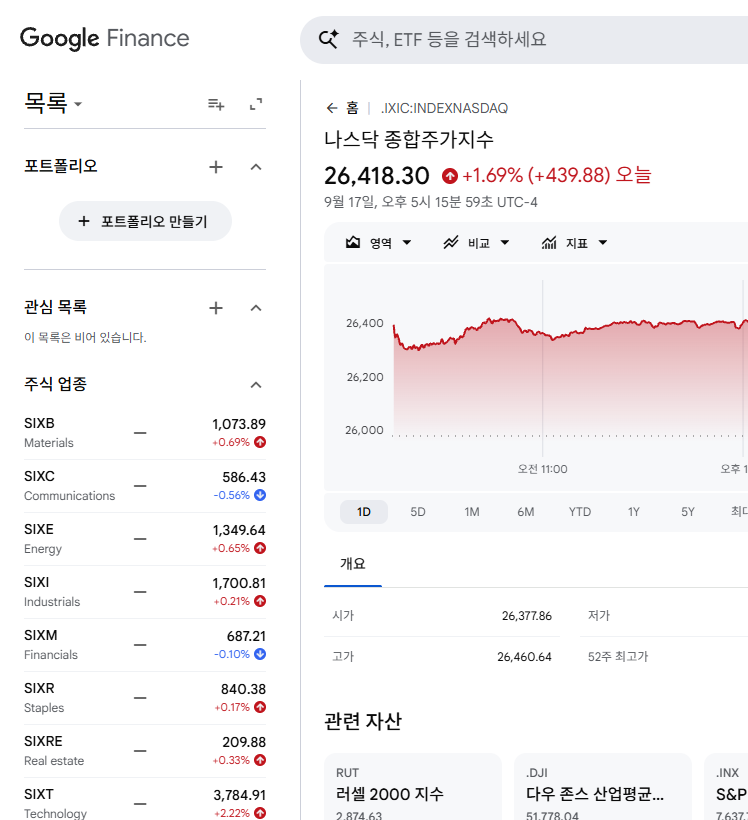748x820 pixels.
Task: Select the 6M time range
Action: tap(526, 512)
